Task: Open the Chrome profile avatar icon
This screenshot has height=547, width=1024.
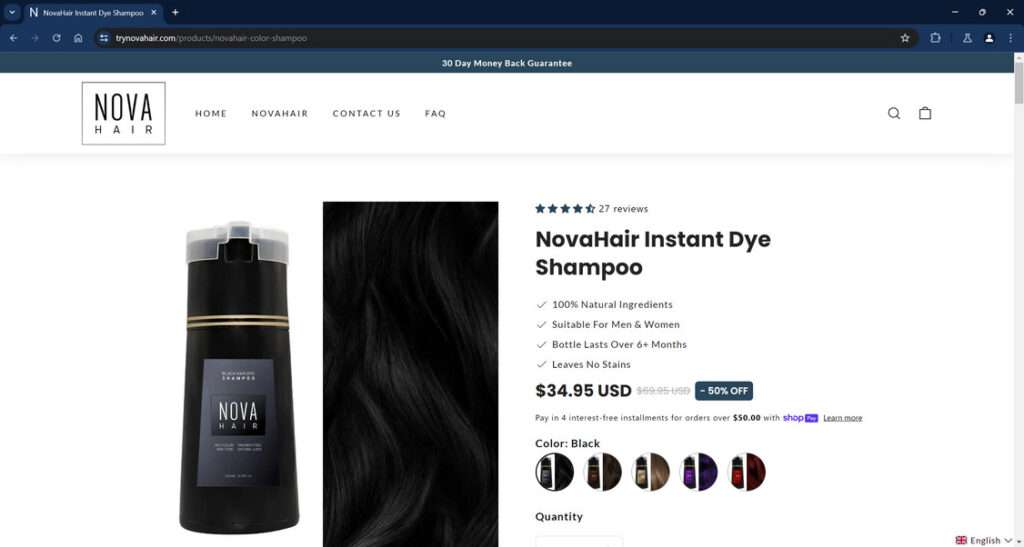Action: tap(989, 38)
